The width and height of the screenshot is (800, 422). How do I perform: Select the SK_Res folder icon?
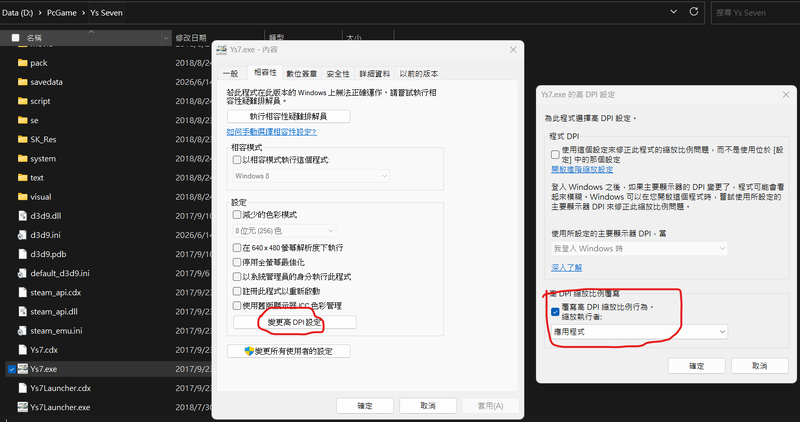coord(22,139)
